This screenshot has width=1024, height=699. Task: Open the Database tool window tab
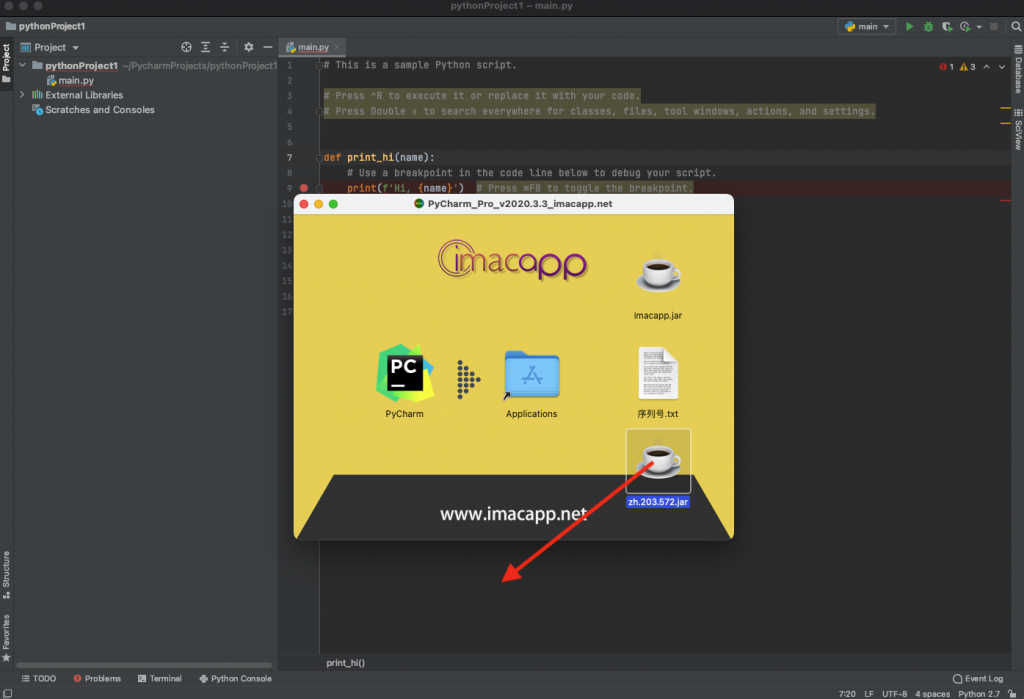[x=1018, y=69]
